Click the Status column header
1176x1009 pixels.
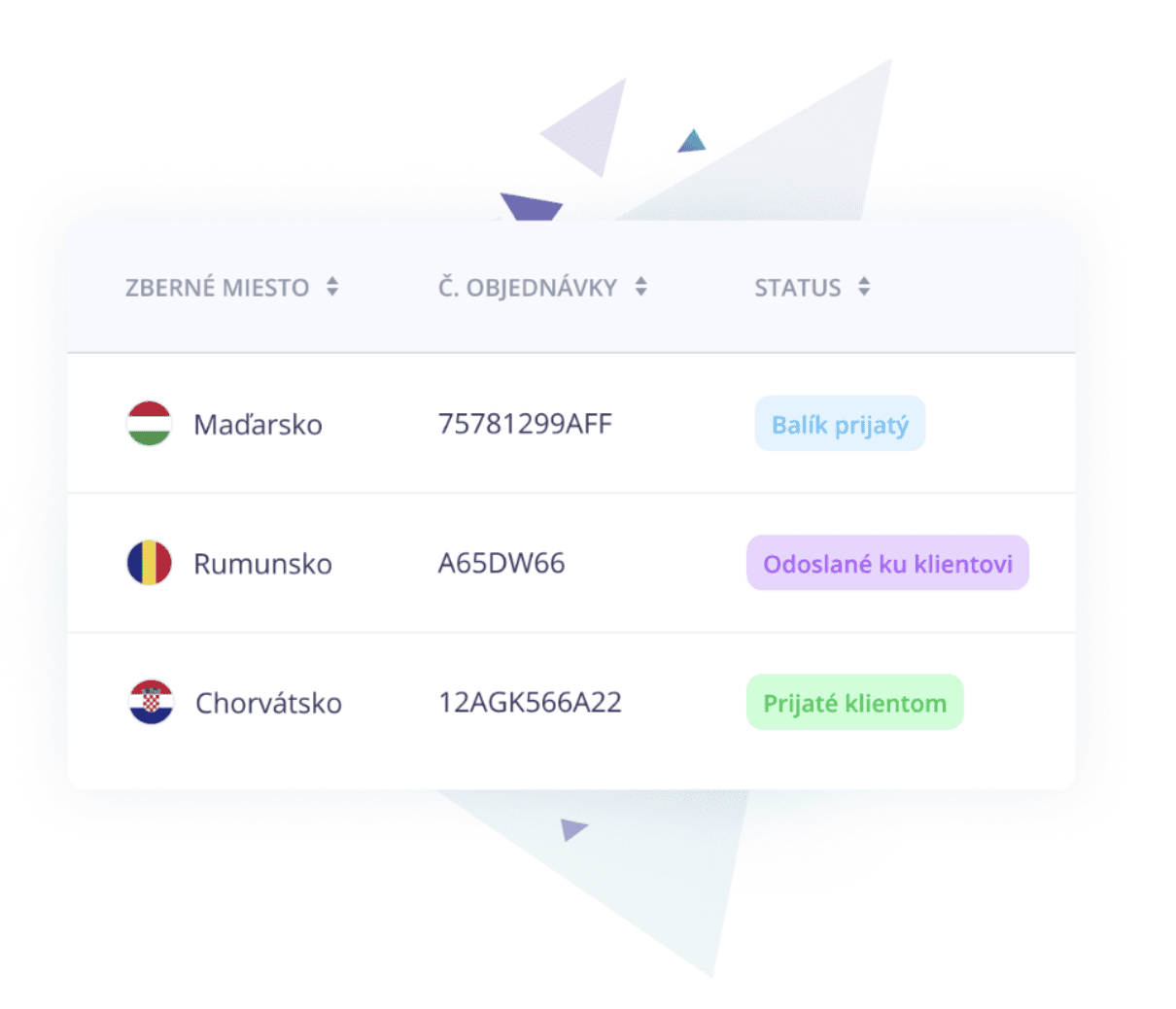pyautogui.click(x=798, y=288)
